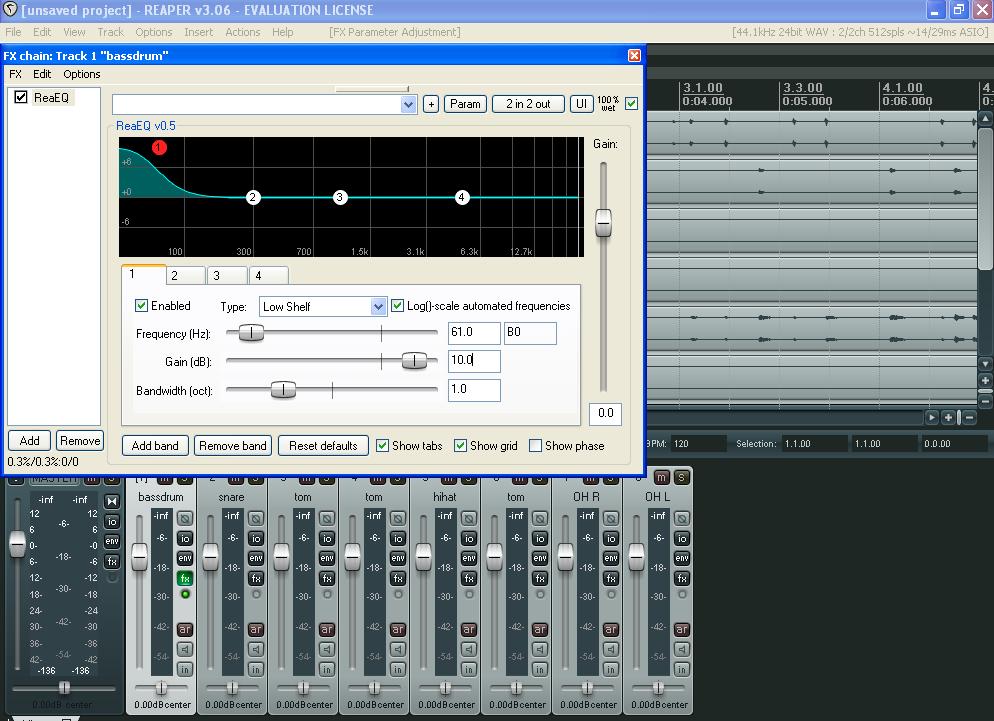Viewport: 994px width, 721px height.
Task: Switch to EQ band tab 3
Action: point(227,276)
